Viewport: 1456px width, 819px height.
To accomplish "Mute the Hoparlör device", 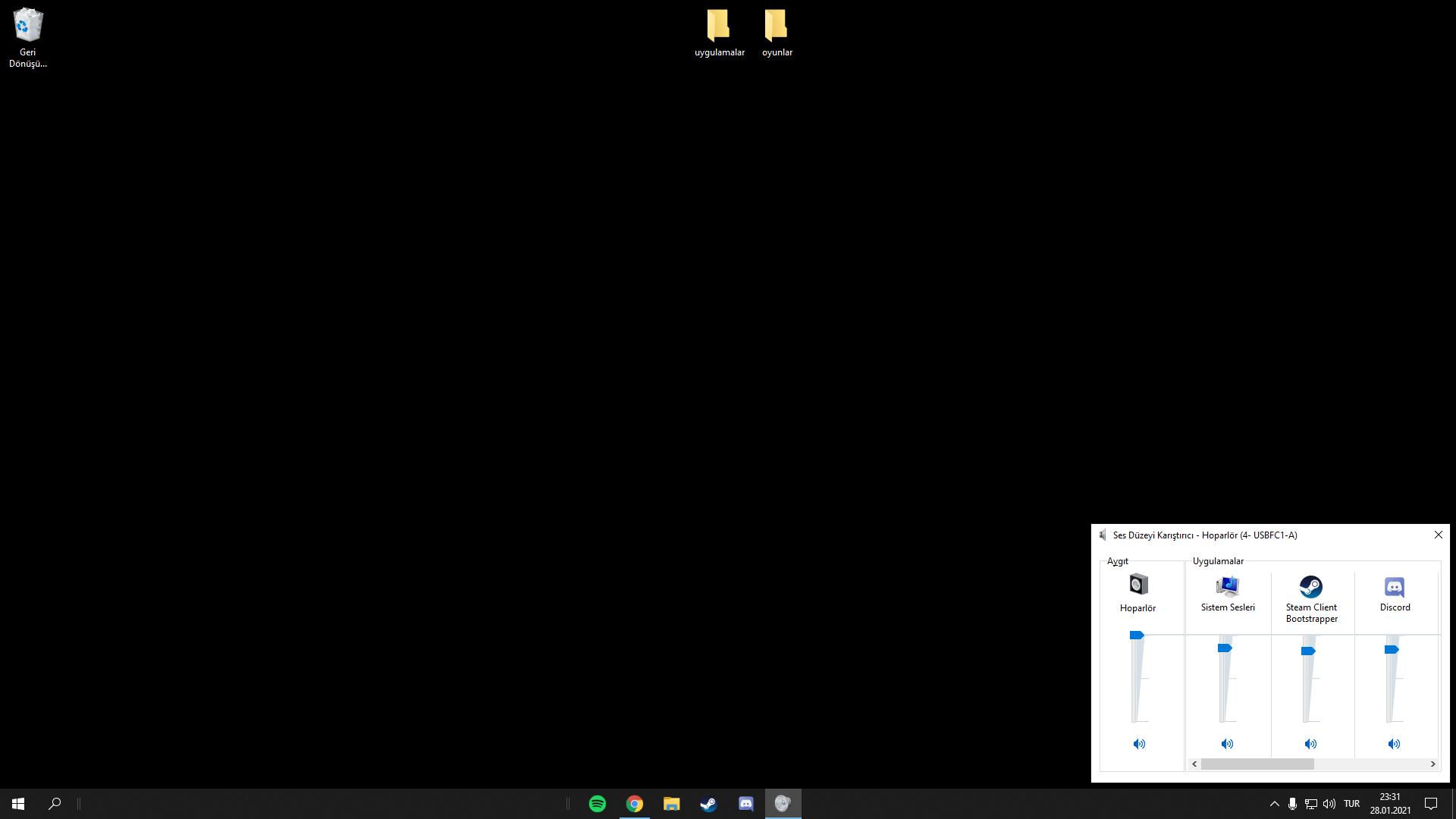I will 1139,743.
